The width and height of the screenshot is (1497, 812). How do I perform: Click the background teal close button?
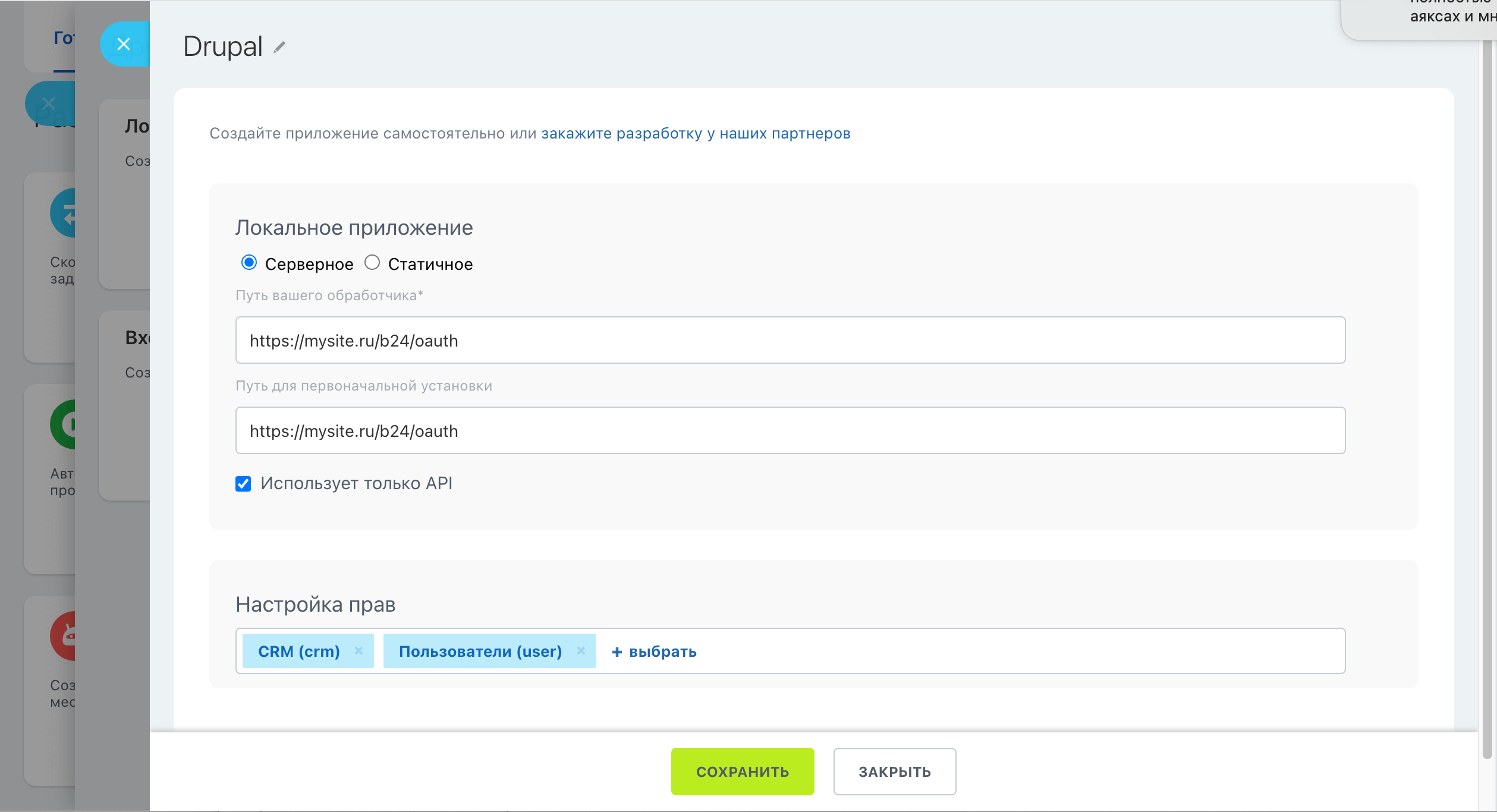click(x=49, y=104)
